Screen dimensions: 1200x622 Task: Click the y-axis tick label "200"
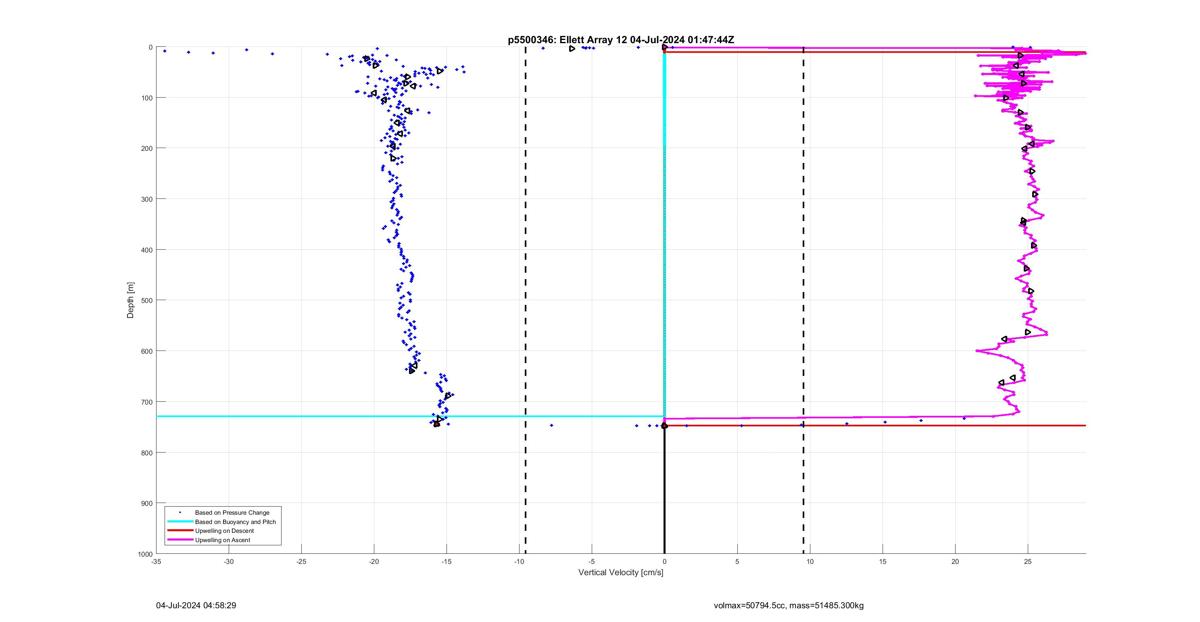145,148
